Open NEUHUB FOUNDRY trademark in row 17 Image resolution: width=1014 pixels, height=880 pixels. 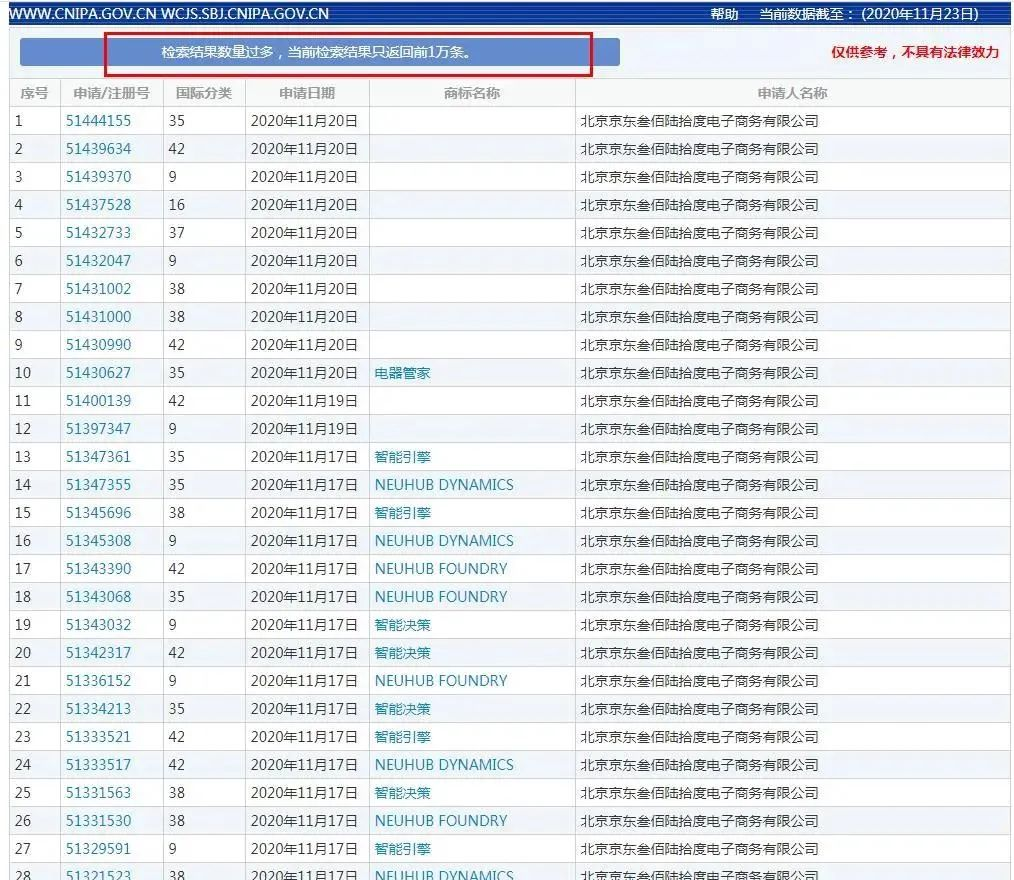441,569
